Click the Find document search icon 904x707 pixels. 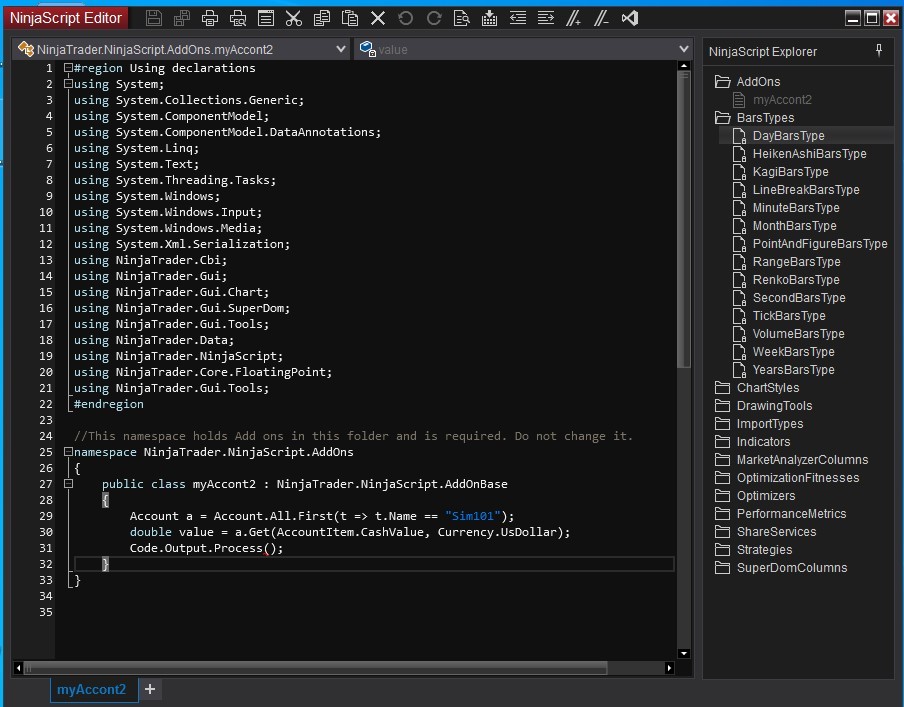[461, 18]
